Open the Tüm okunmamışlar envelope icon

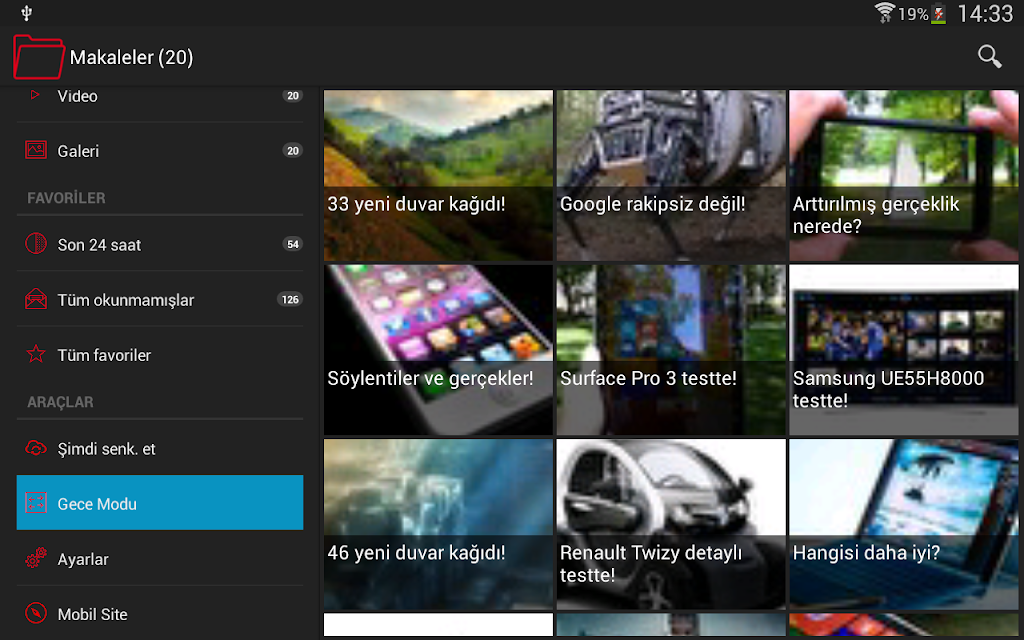tap(36, 299)
